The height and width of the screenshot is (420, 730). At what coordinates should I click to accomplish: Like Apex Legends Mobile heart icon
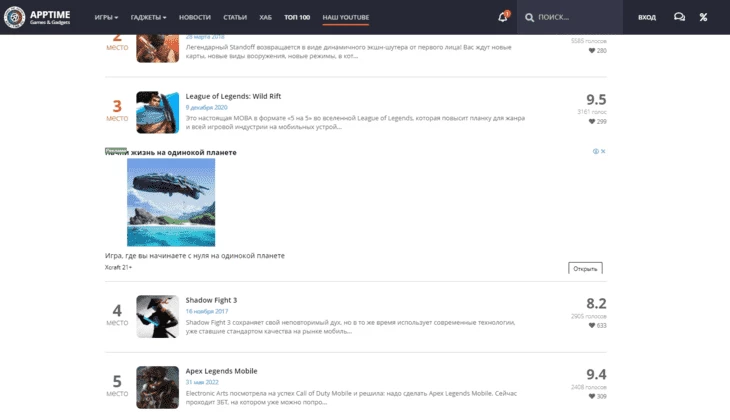pyautogui.click(x=592, y=396)
